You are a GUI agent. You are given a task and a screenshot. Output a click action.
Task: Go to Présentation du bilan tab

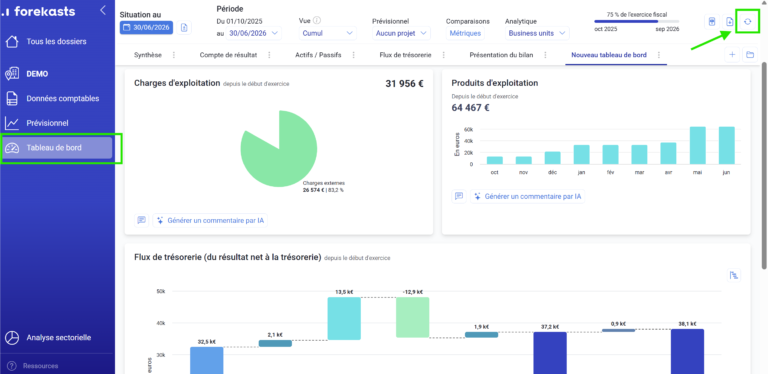point(502,55)
